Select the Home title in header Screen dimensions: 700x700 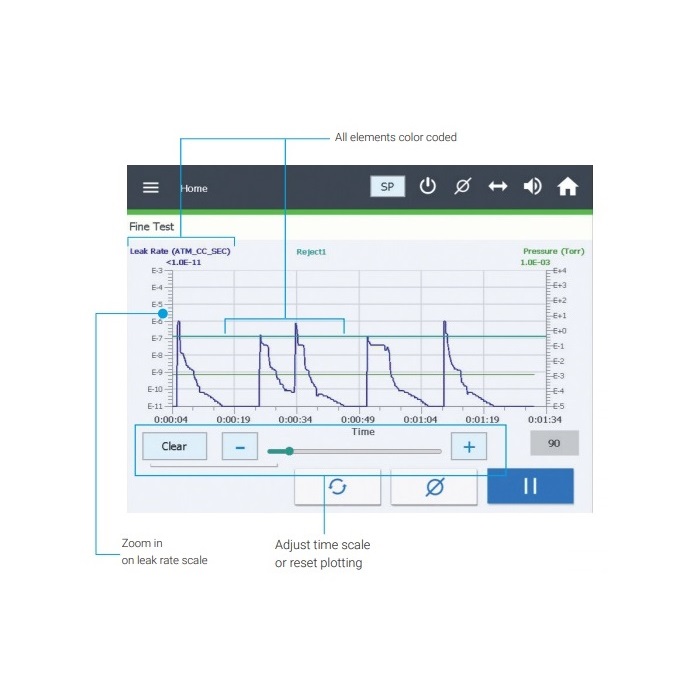194,188
